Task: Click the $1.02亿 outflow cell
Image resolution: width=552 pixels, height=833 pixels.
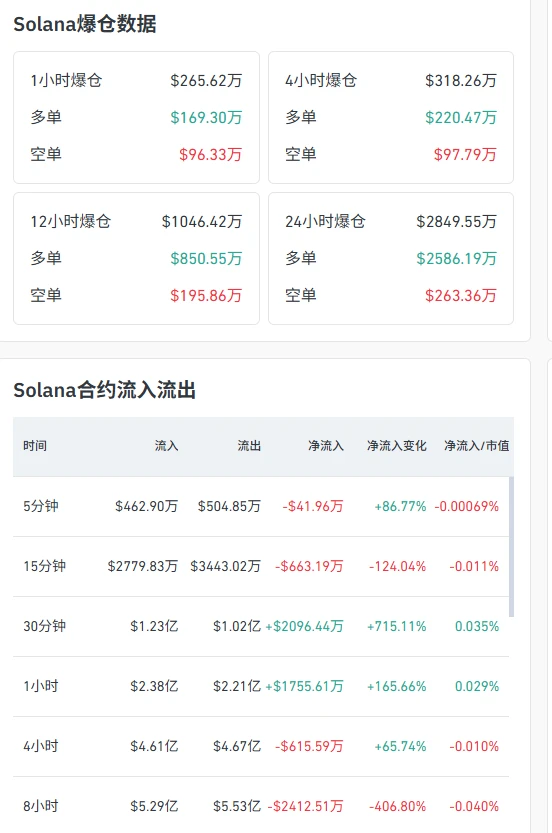Action: click(x=237, y=626)
